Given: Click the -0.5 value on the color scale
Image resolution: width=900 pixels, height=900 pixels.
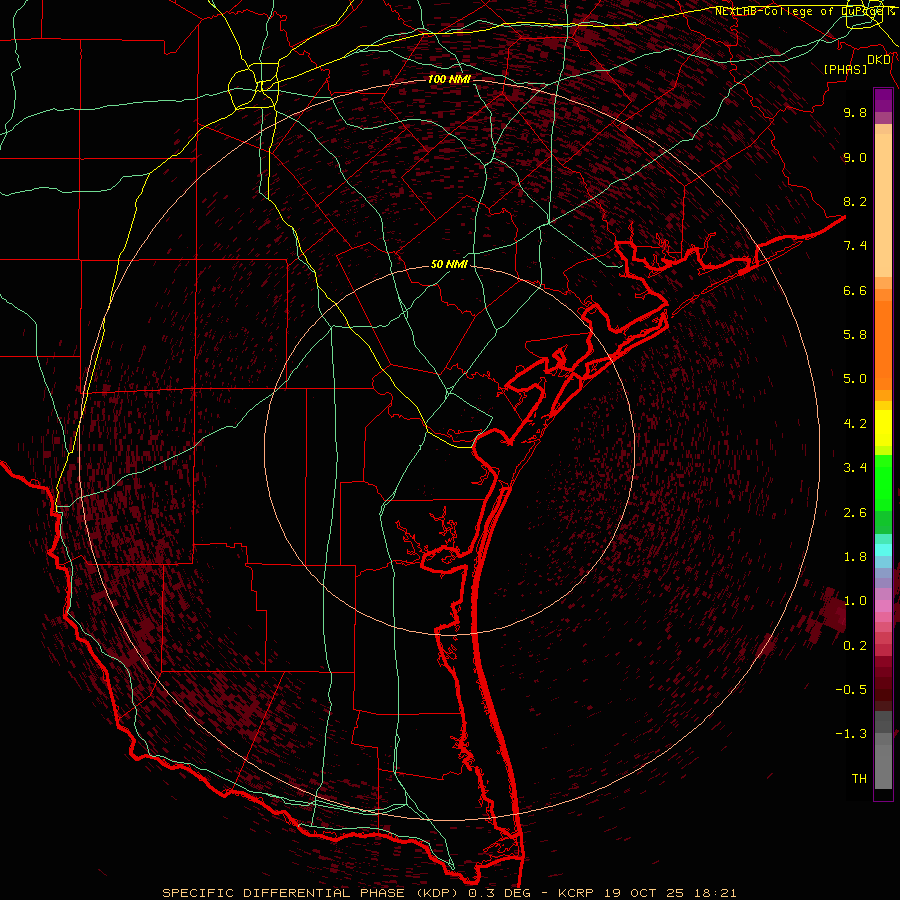Looking at the screenshot, I should click(851, 690).
